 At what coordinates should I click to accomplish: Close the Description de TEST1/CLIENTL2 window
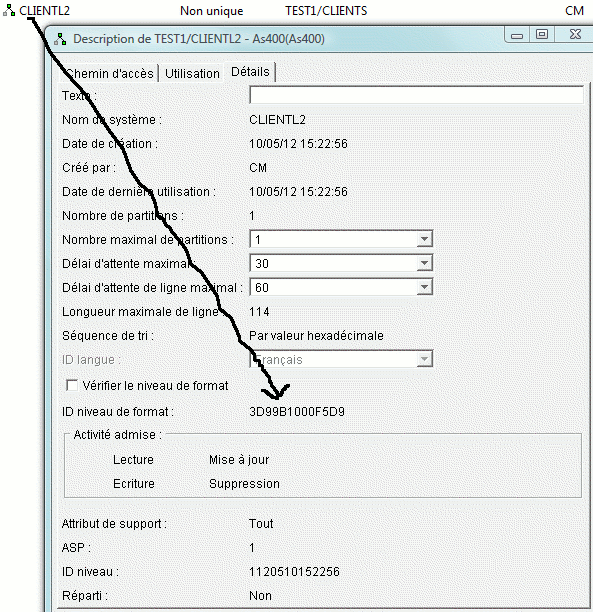[575, 35]
